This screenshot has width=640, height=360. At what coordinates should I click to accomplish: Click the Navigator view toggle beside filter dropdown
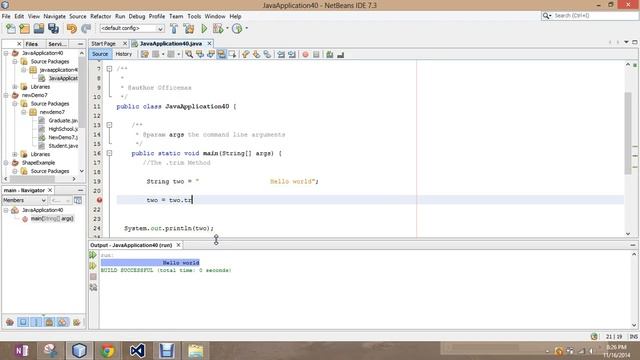[x=78, y=200]
